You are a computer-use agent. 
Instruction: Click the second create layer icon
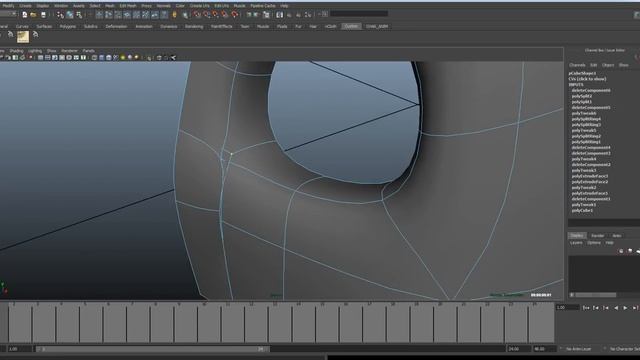630,251
